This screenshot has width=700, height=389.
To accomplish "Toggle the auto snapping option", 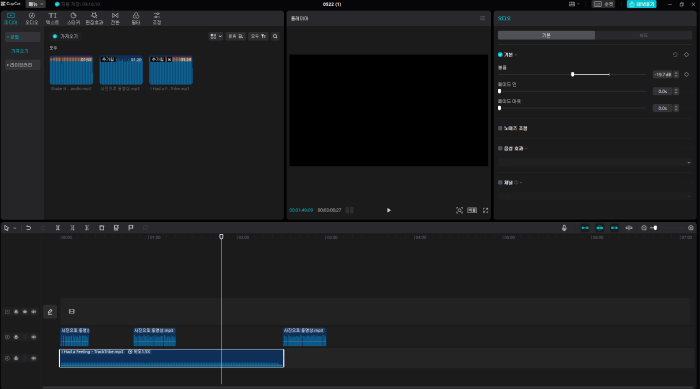I will (600, 228).
